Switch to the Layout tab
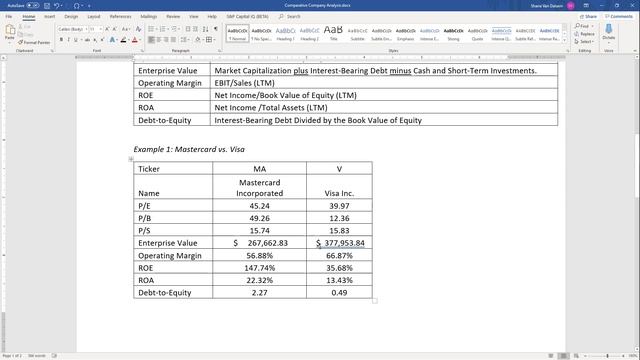This screenshot has width=640, height=360. point(93,16)
